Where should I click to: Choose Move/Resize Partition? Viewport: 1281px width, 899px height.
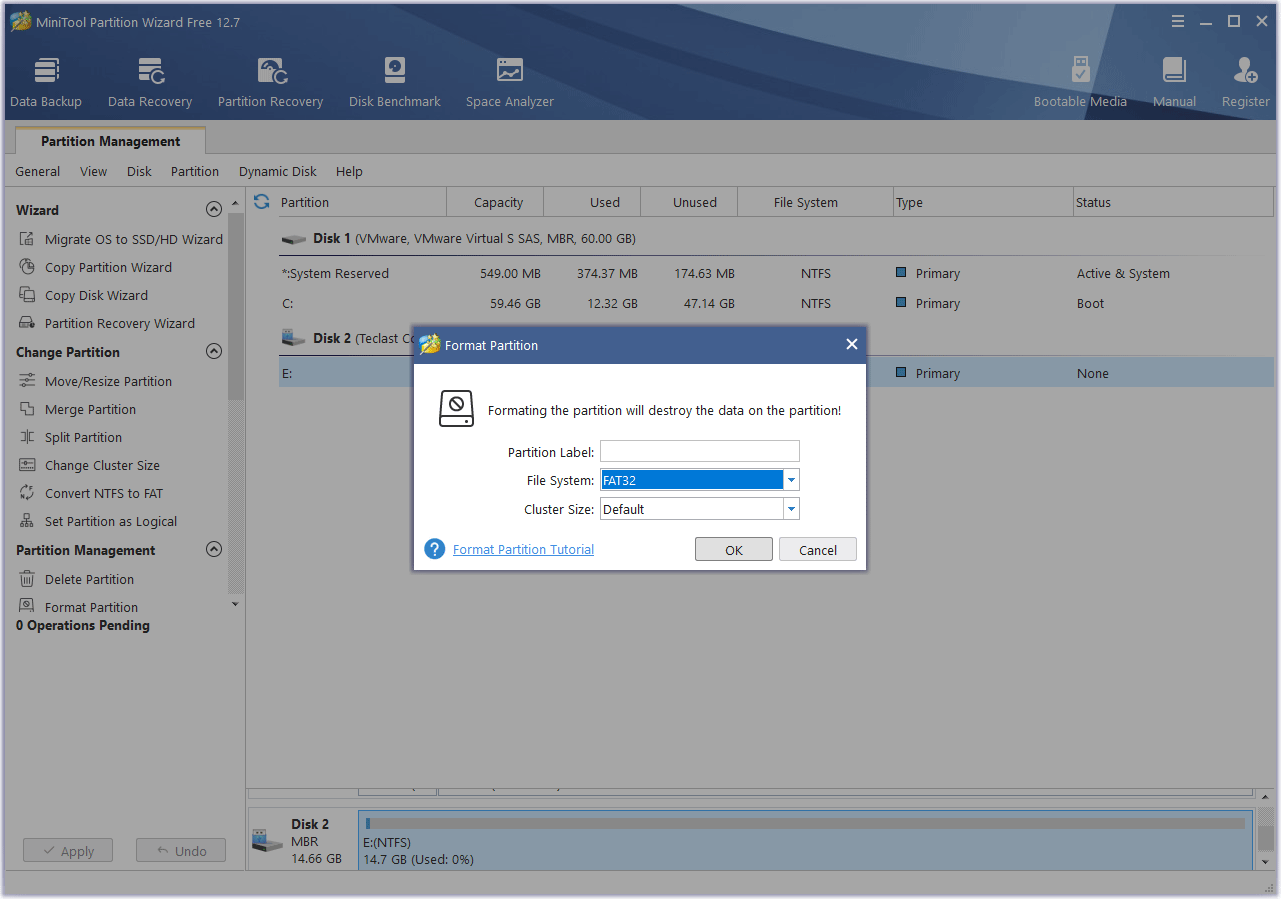click(x=95, y=381)
